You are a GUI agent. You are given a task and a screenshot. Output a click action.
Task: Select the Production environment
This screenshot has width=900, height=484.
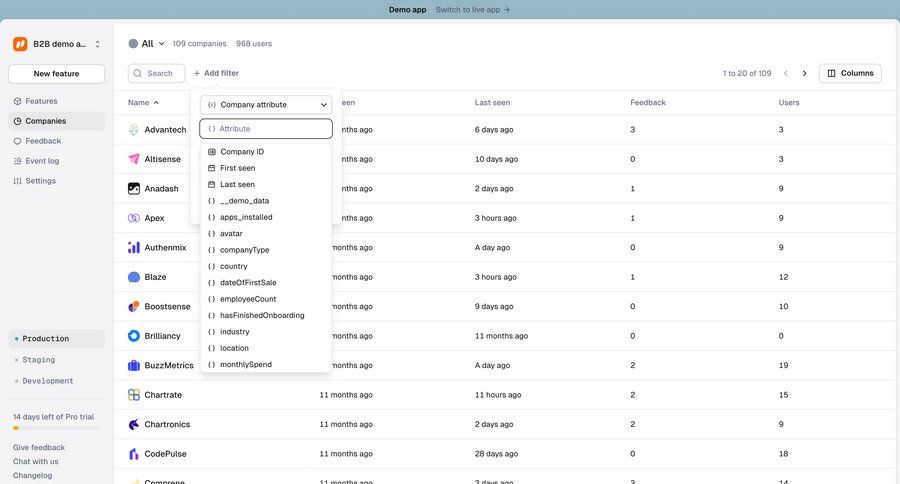point(56,339)
